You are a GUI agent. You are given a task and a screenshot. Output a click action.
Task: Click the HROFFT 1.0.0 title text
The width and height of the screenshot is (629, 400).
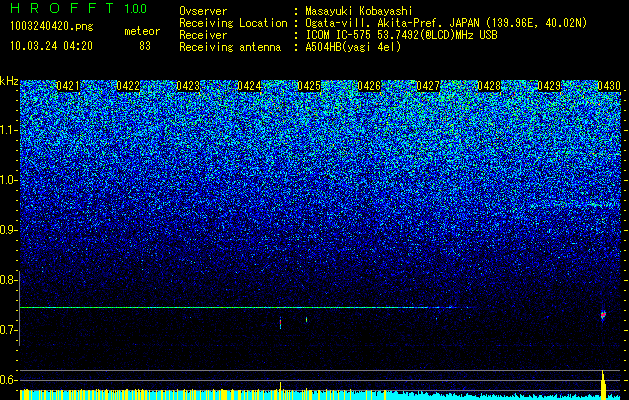[79, 8]
